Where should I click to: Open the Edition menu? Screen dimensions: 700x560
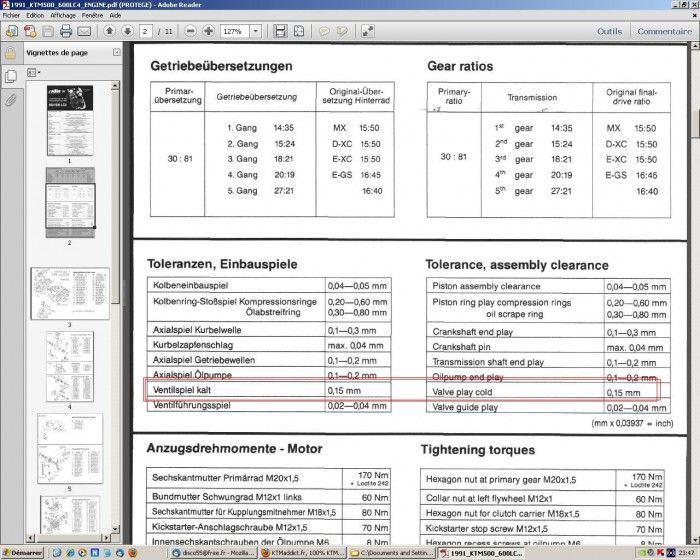pyautogui.click(x=36, y=16)
